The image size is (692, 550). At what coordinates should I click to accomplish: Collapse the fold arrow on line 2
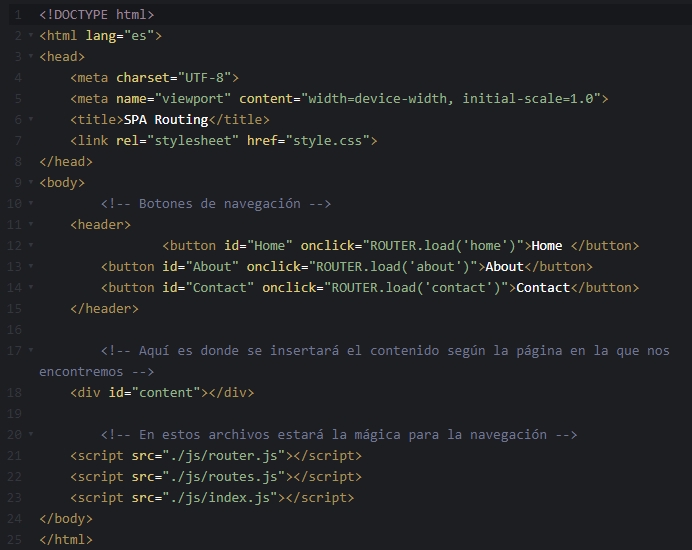[x=31, y=35]
